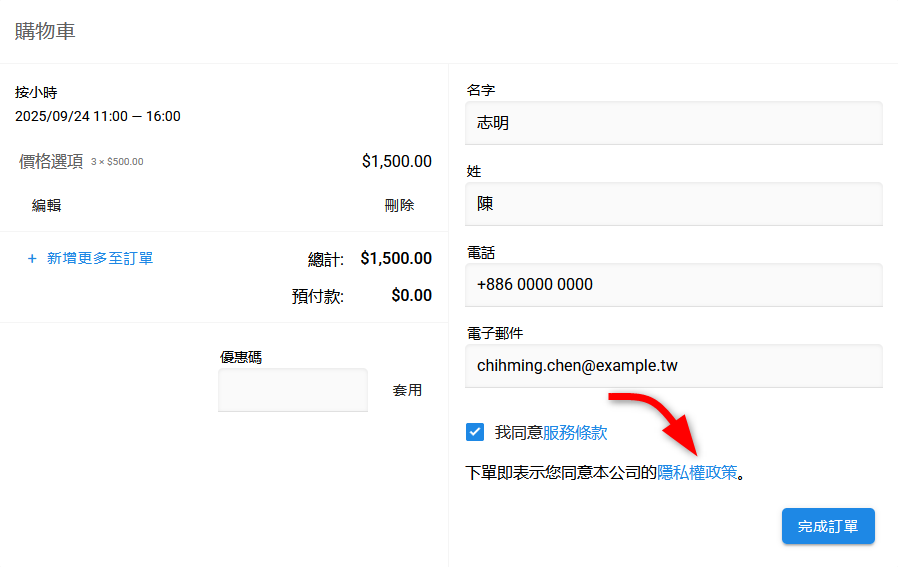Screen dimensions: 898x567
Task: Click the 名字 field containing 志明
Action: tap(673, 123)
